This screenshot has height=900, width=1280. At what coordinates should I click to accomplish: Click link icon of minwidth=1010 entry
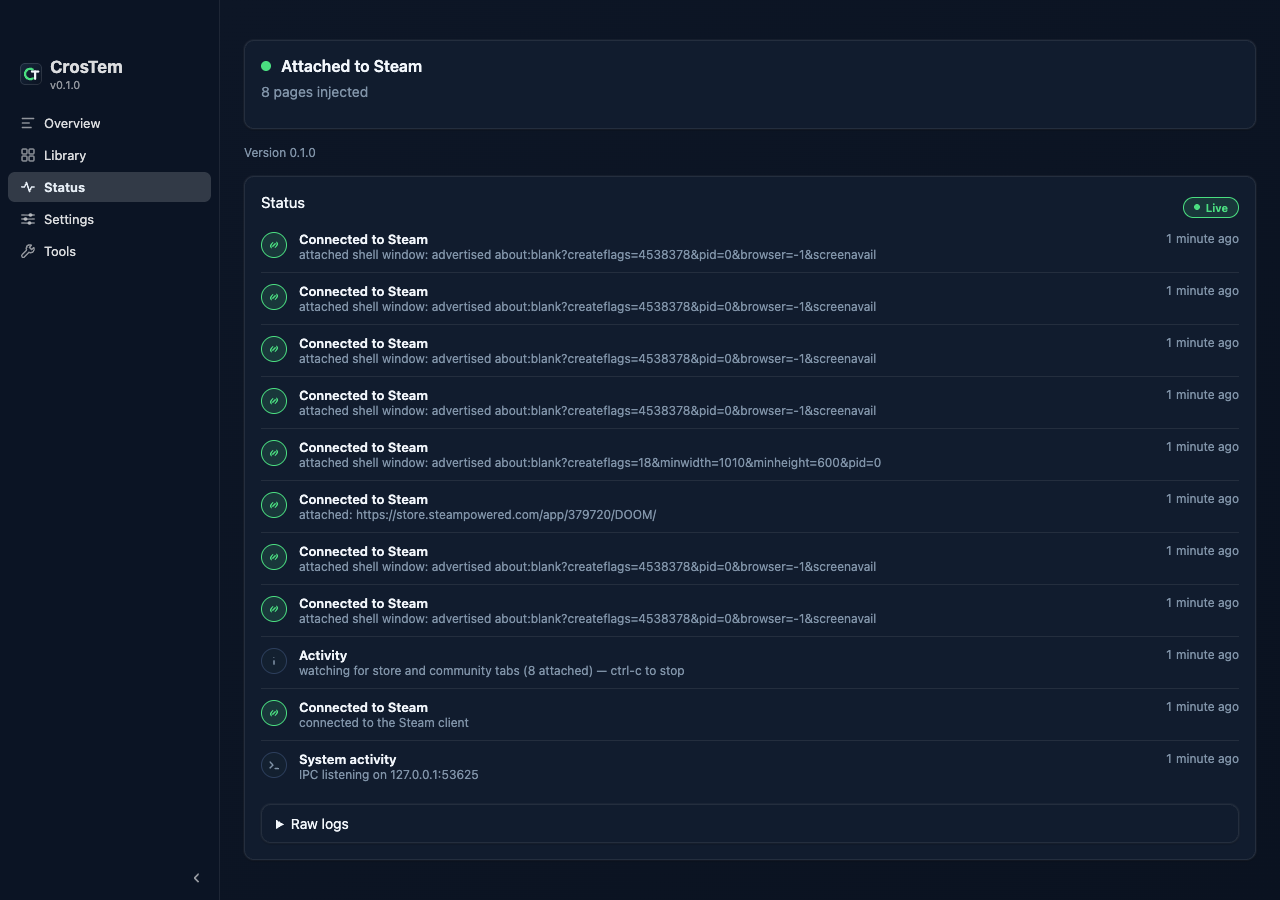(x=274, y=453)
